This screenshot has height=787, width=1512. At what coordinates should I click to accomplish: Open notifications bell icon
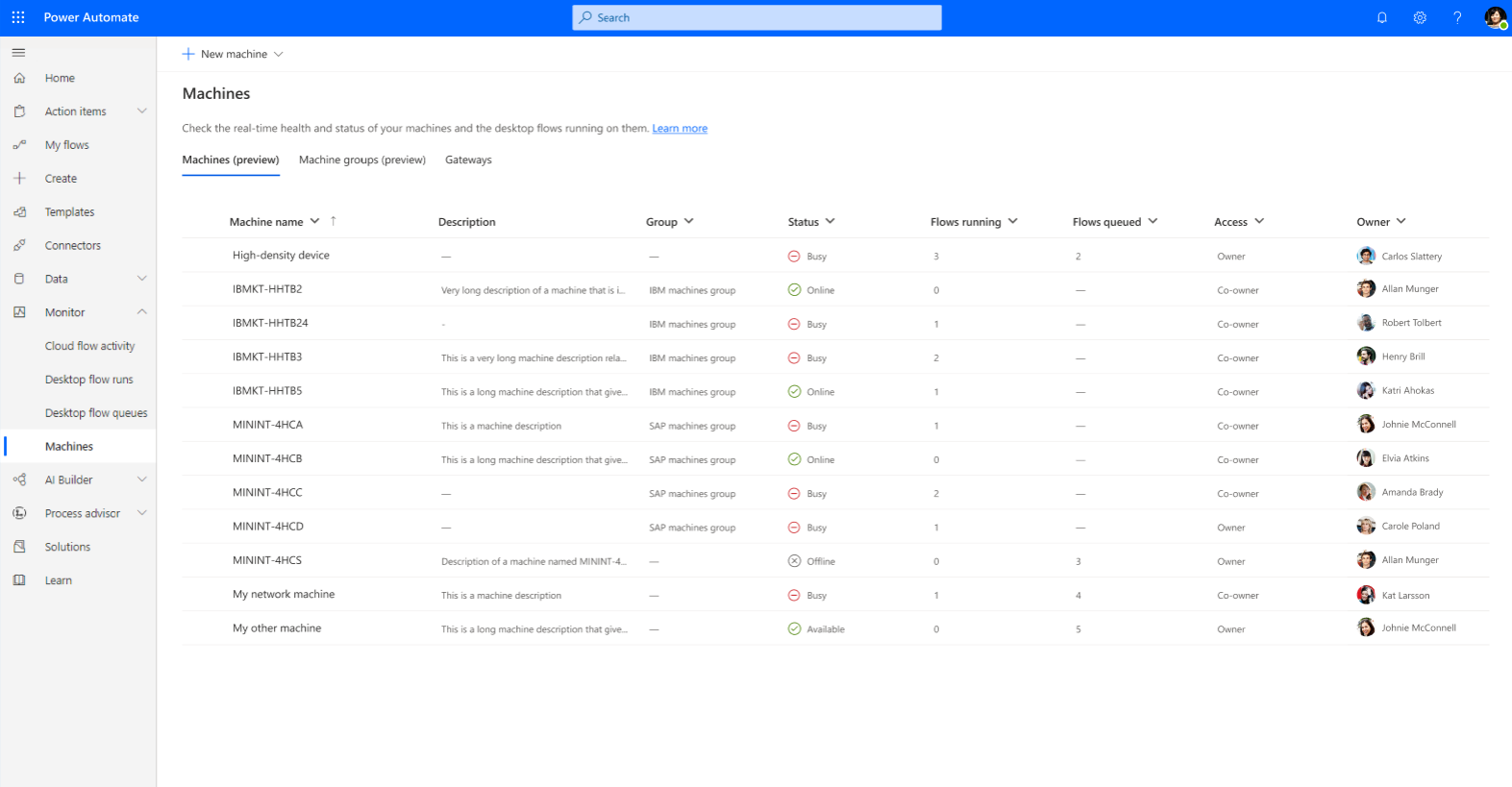click(1382, 17)
